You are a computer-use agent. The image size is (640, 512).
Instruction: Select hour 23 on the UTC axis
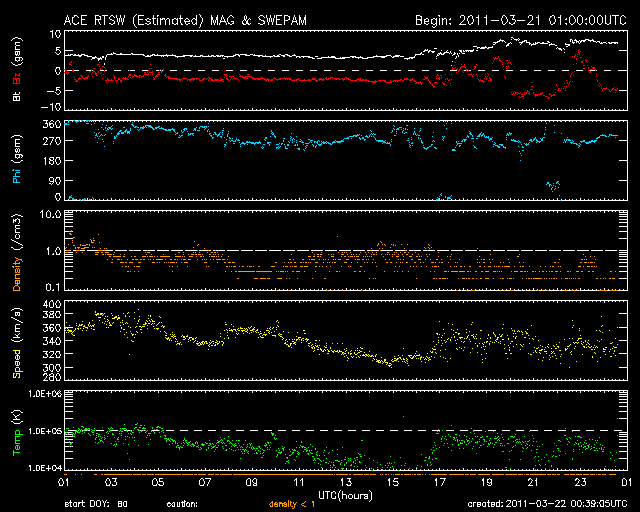tap(580, 482)
